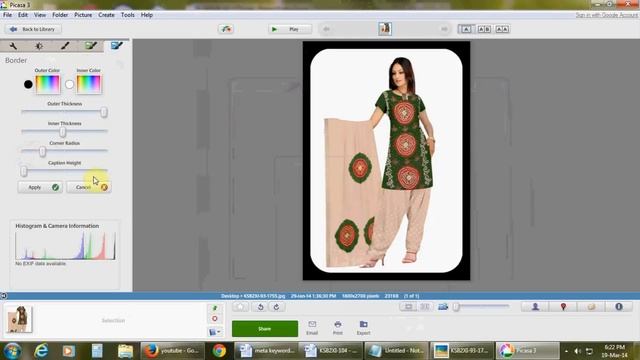Click the small zoom thumbnail icon beside slider
640x360 pixels.
click(443, 307)
